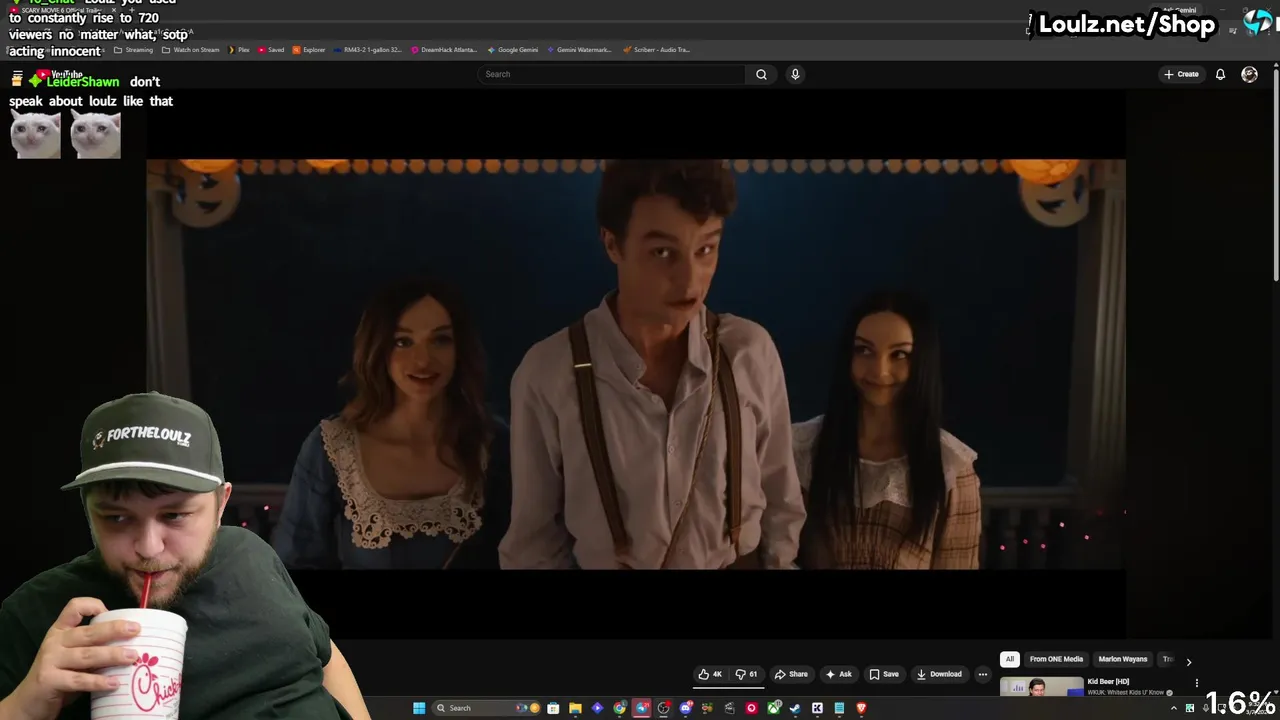The width and height of the screenshot is (1280, 720).
Task: Open the Brave browser from the taskbar
Action: click(861, 708)
